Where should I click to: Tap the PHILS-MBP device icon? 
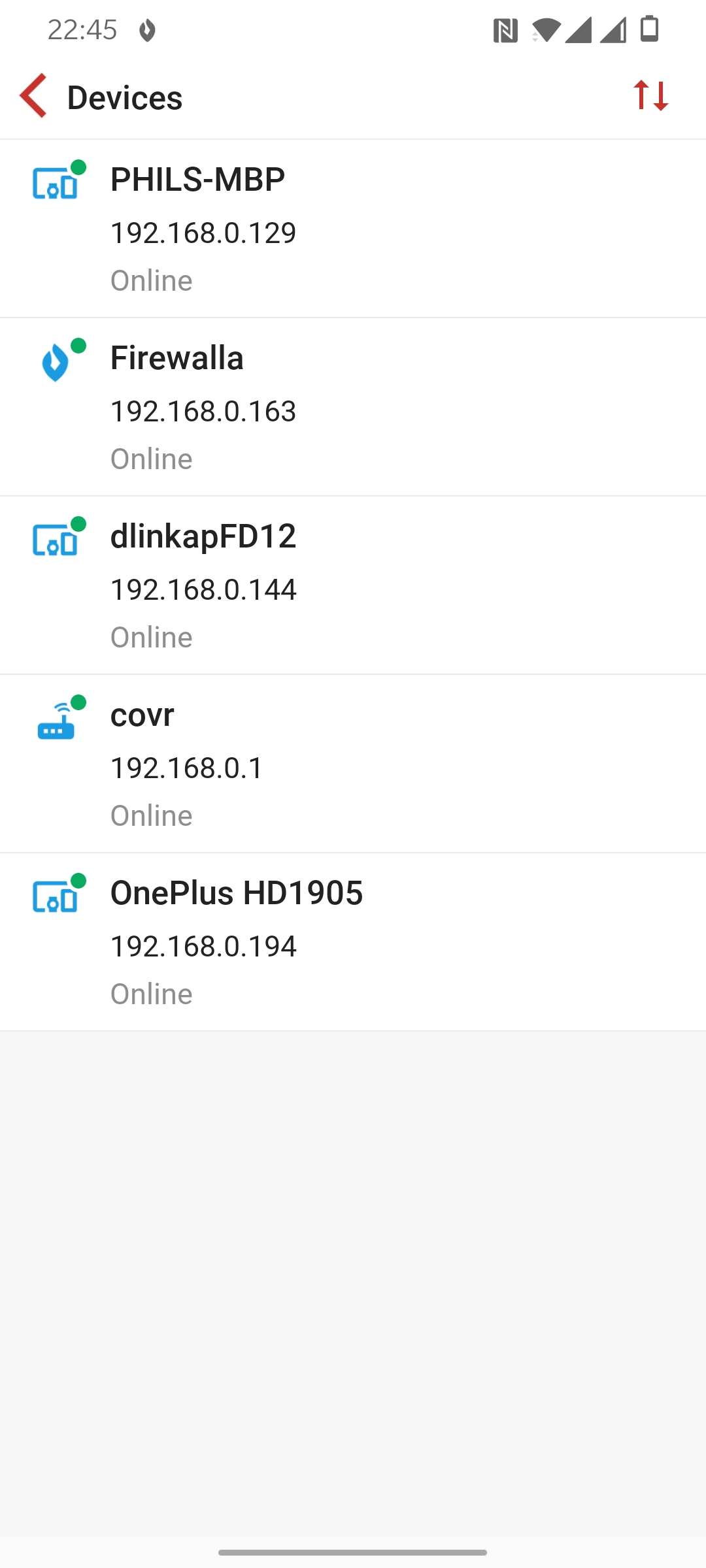59,180
